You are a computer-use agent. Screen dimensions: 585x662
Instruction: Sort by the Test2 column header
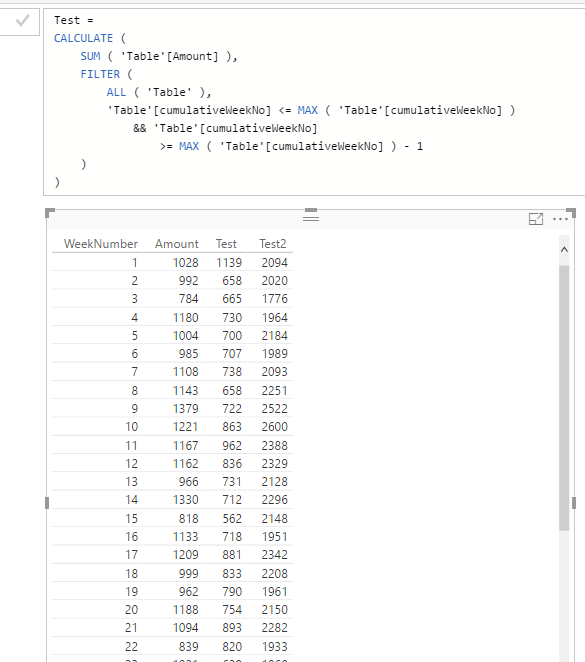click(x=273, y=244)
